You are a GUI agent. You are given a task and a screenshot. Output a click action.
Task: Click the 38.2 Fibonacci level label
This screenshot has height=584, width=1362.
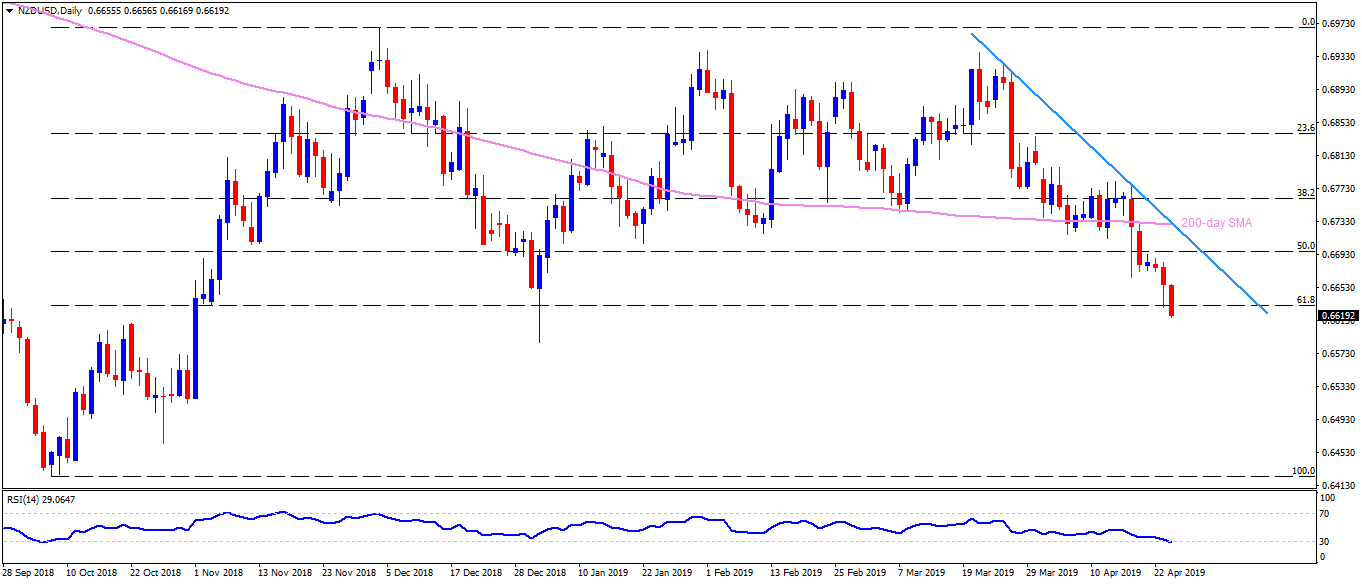1304,192
